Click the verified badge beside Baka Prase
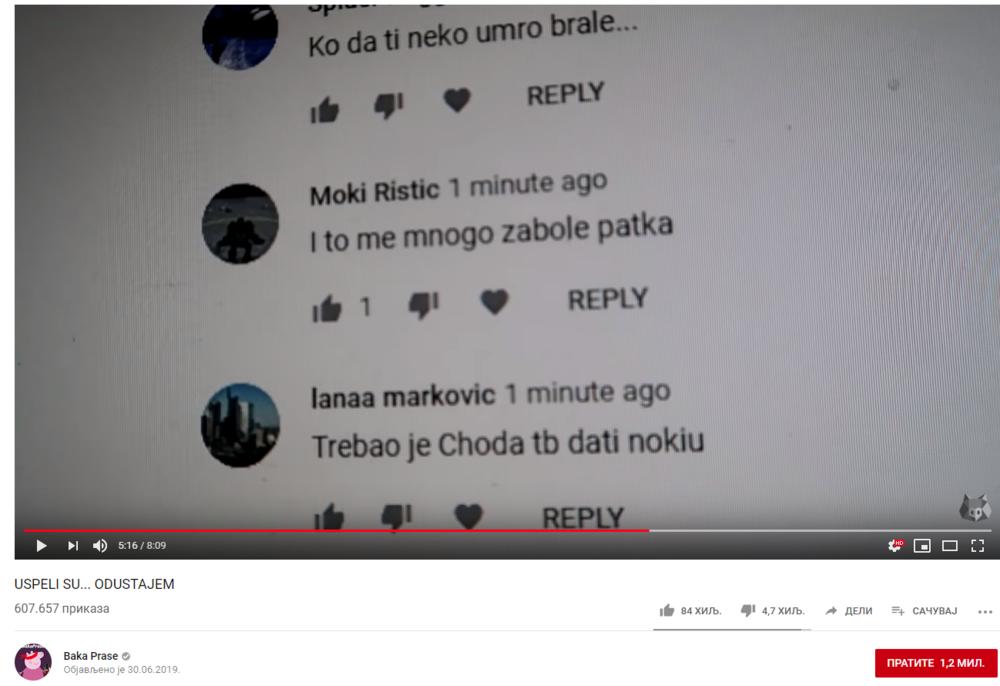 [126, 656]
